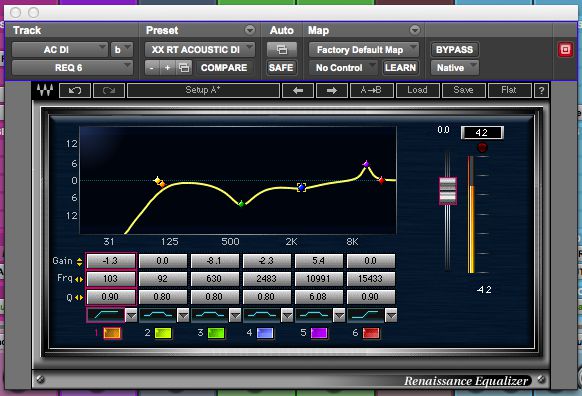582x396 pixels.
Task: Open the AC DI track selector dropdown
Action: point(60,50)
